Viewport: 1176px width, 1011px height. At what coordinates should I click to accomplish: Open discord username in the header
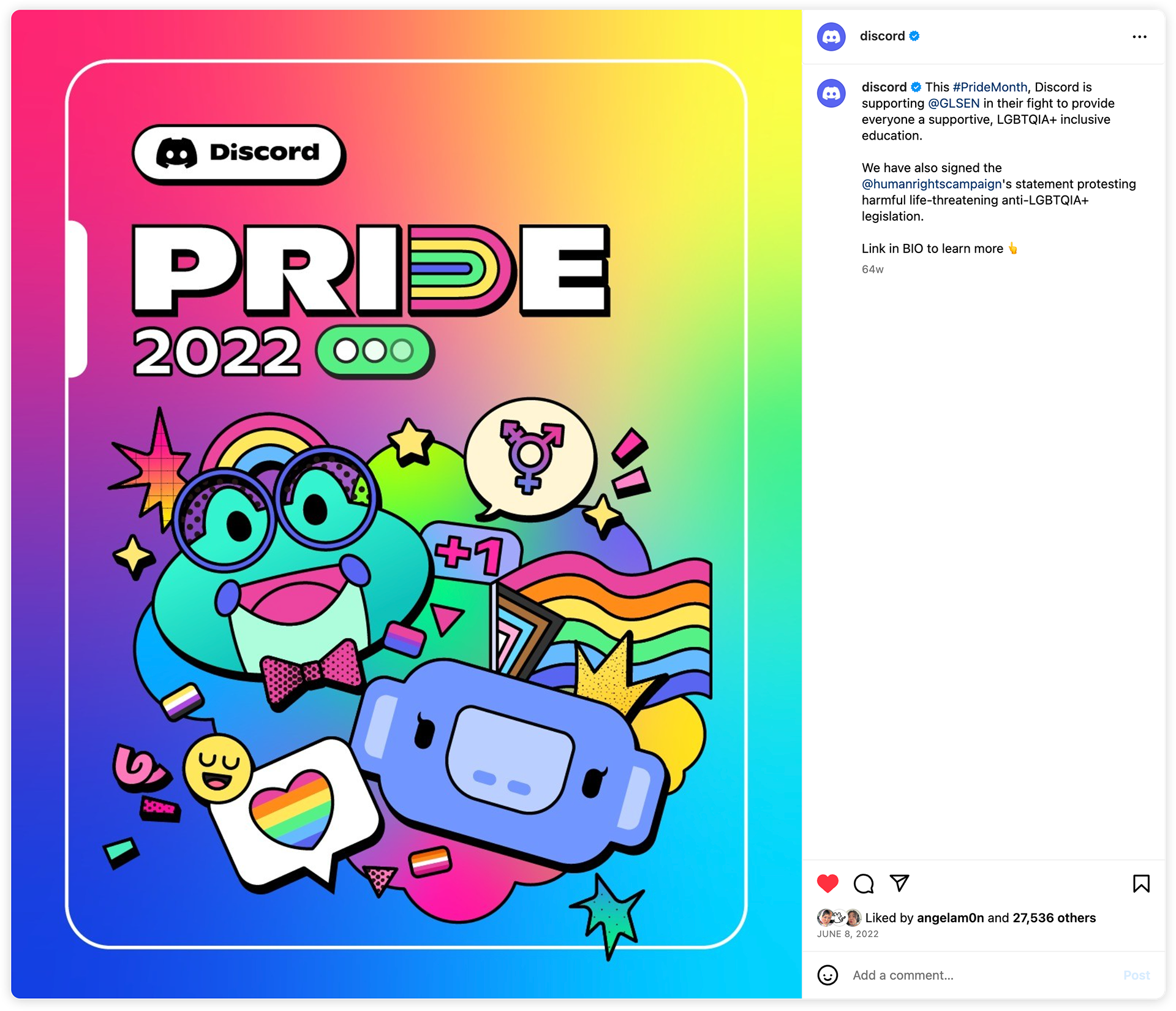click(x=882, y=36)
